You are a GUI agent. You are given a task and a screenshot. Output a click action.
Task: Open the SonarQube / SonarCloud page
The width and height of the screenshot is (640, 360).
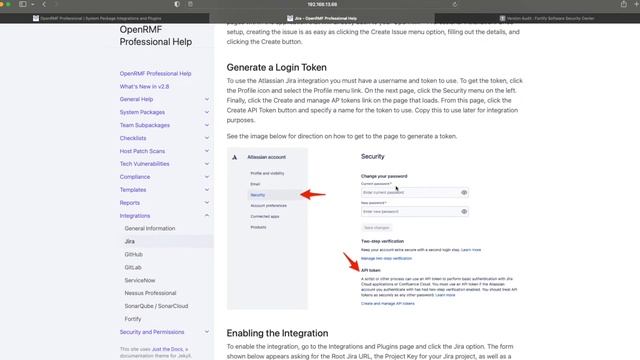[156, 306]
